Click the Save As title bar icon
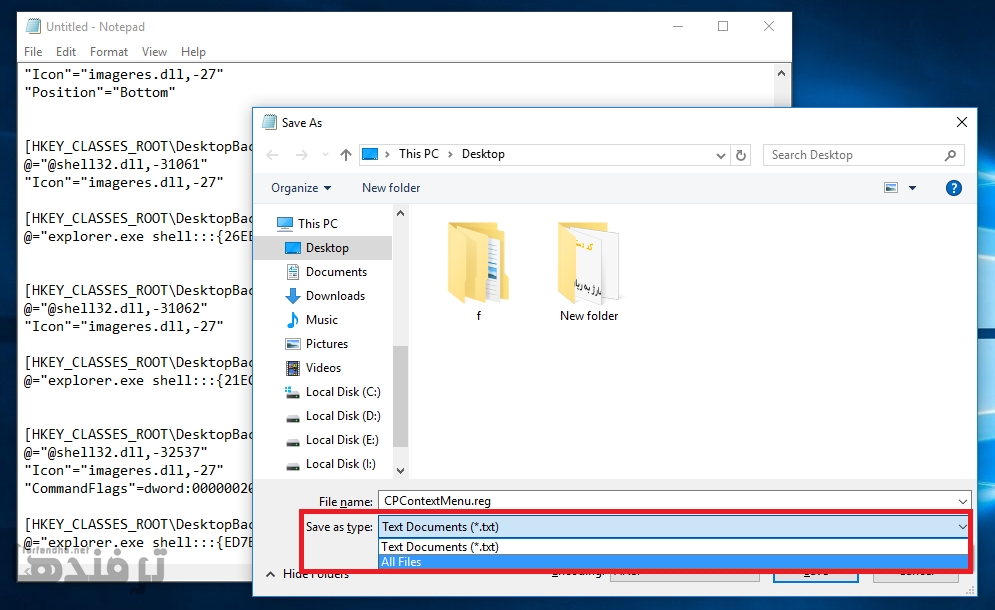Screen dimensions: 995x610 (x=269, y=122)
